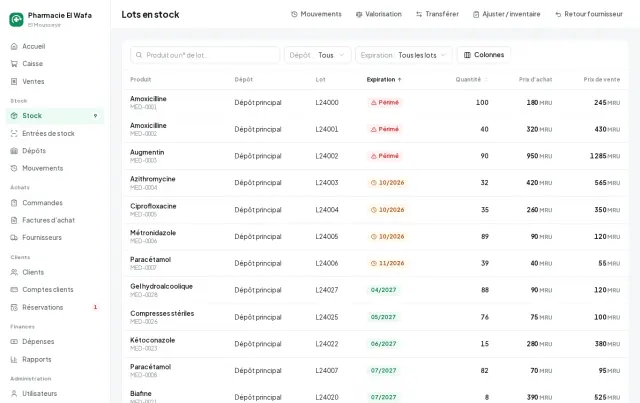The width and height of the screenshot is (640, 403).
Task: Click the Transférer arrows icon
Action: [419, 14]
